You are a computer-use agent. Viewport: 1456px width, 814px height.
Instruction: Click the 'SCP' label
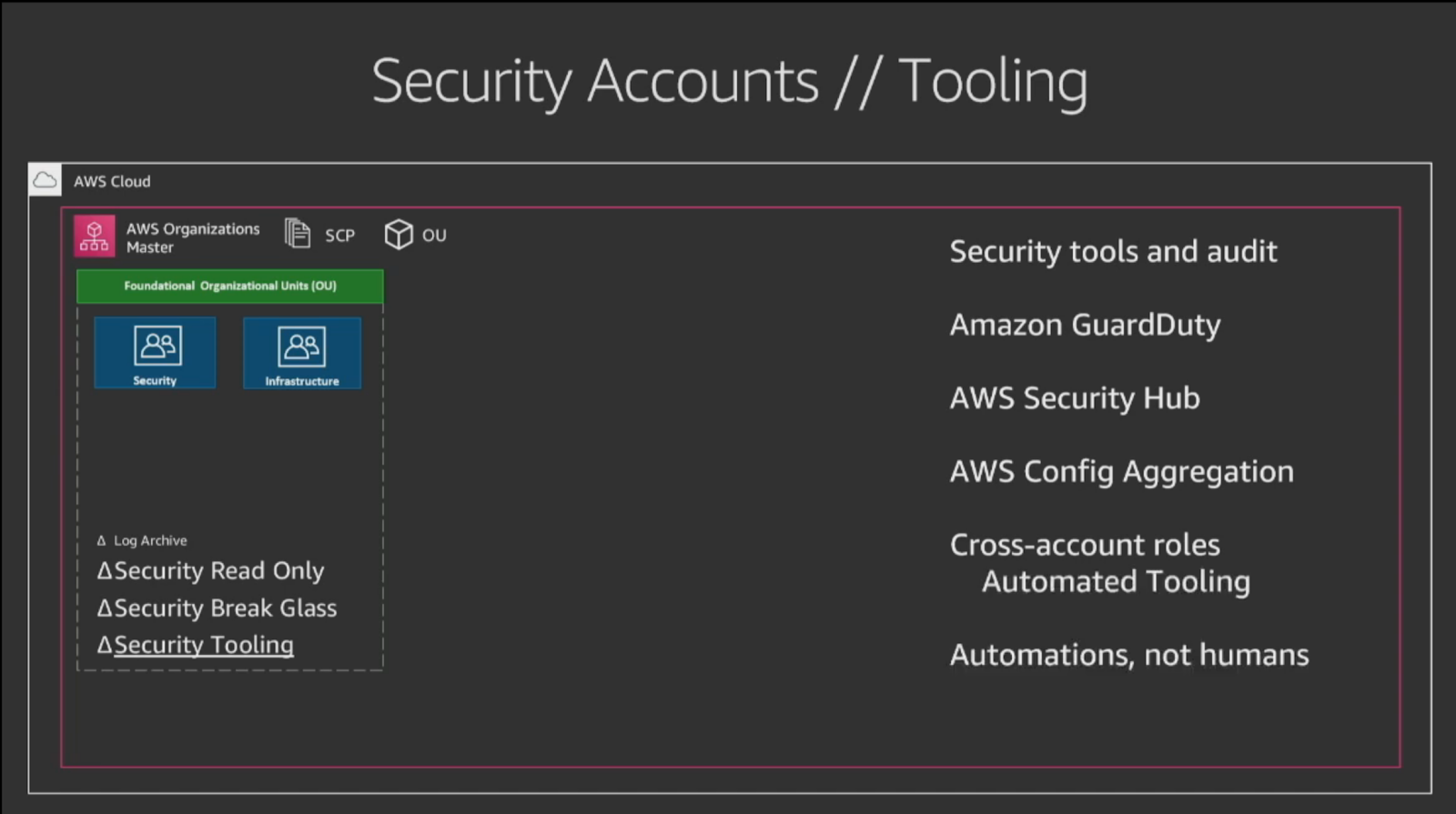tap(340, 236)
